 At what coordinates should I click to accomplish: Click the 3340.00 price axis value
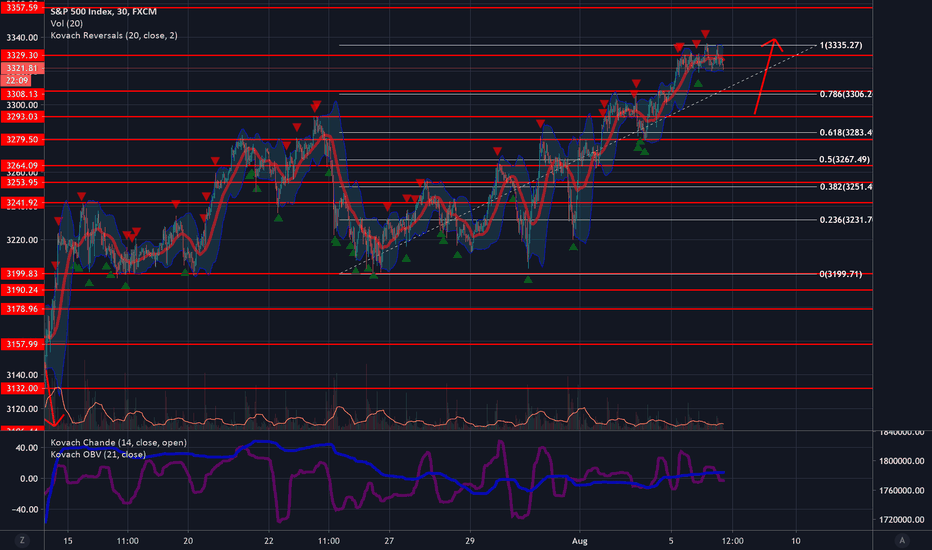[x=22, y=37]
